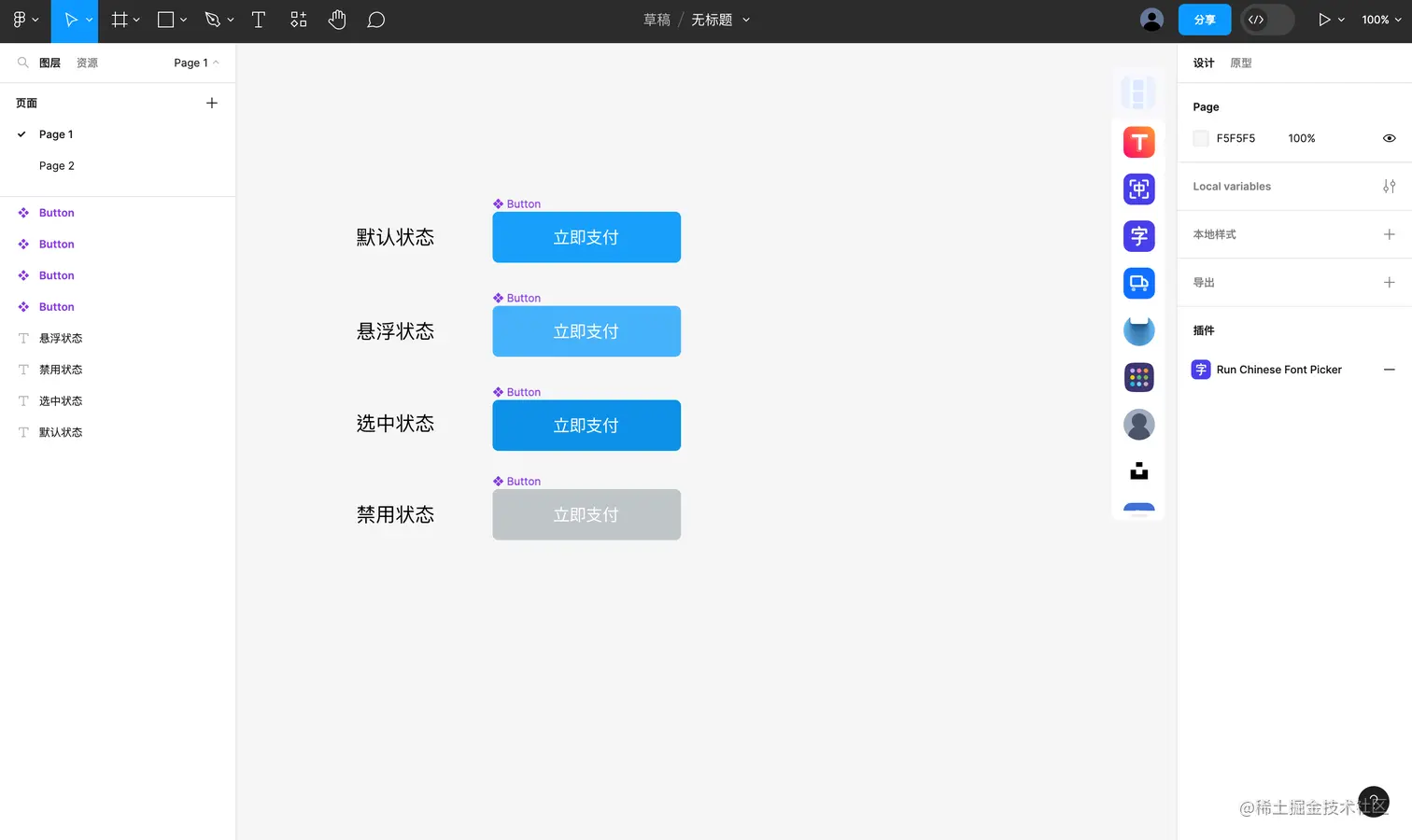Select the Pen tool
The image size is (1412, 840).
point(213,20)
